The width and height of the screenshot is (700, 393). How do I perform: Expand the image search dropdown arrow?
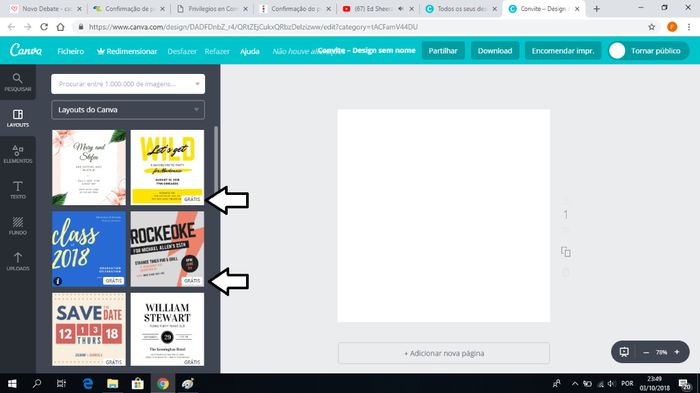pos(197,84)
